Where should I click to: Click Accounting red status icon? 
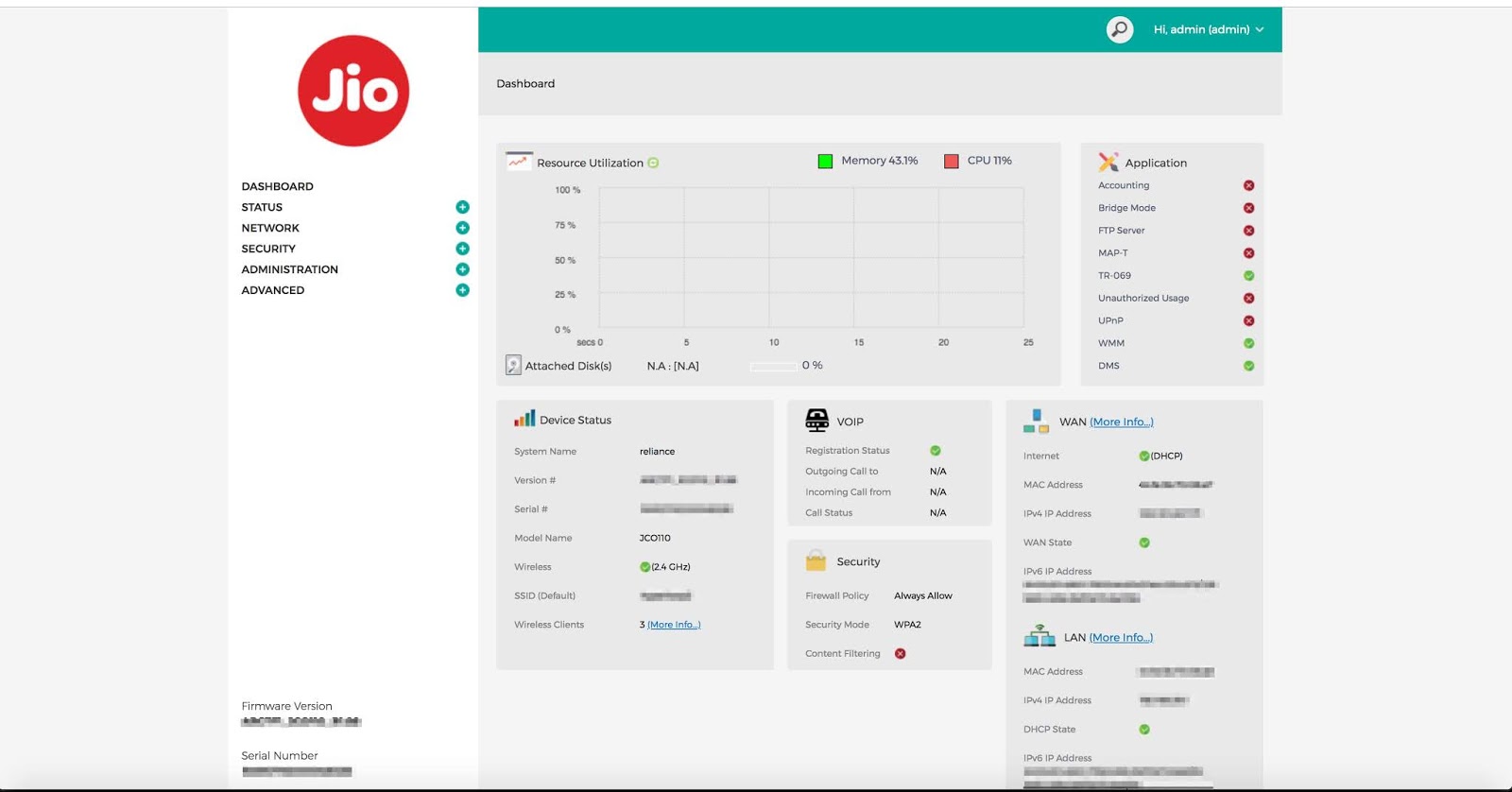pos(1248,185)
